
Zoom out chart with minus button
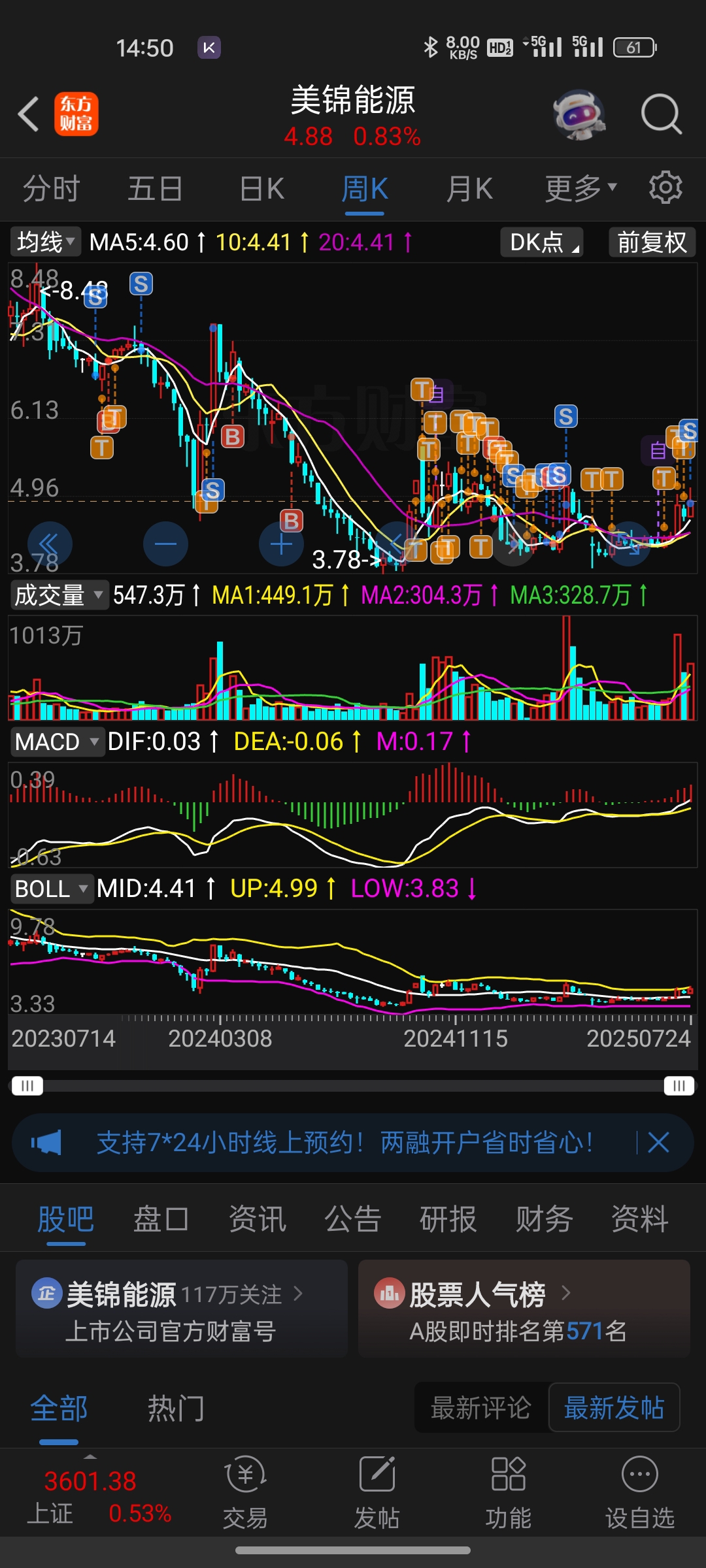165,544
